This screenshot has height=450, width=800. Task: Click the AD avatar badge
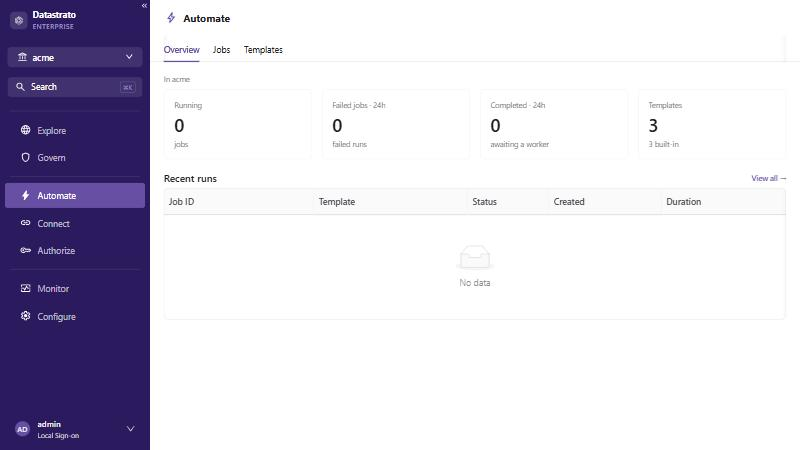[22, 429]
